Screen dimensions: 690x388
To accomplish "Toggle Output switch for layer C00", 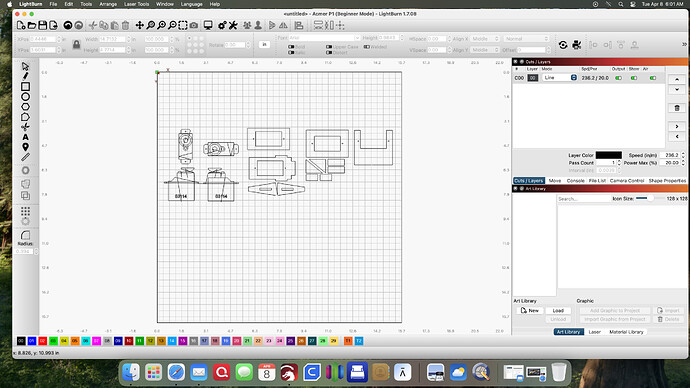I will [x=618, y=78].
